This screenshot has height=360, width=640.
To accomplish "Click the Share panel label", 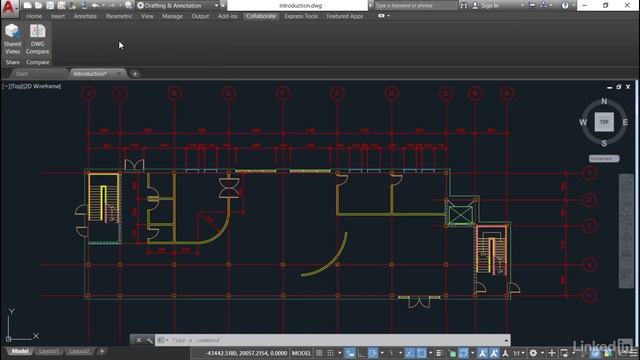I will 12,62.
